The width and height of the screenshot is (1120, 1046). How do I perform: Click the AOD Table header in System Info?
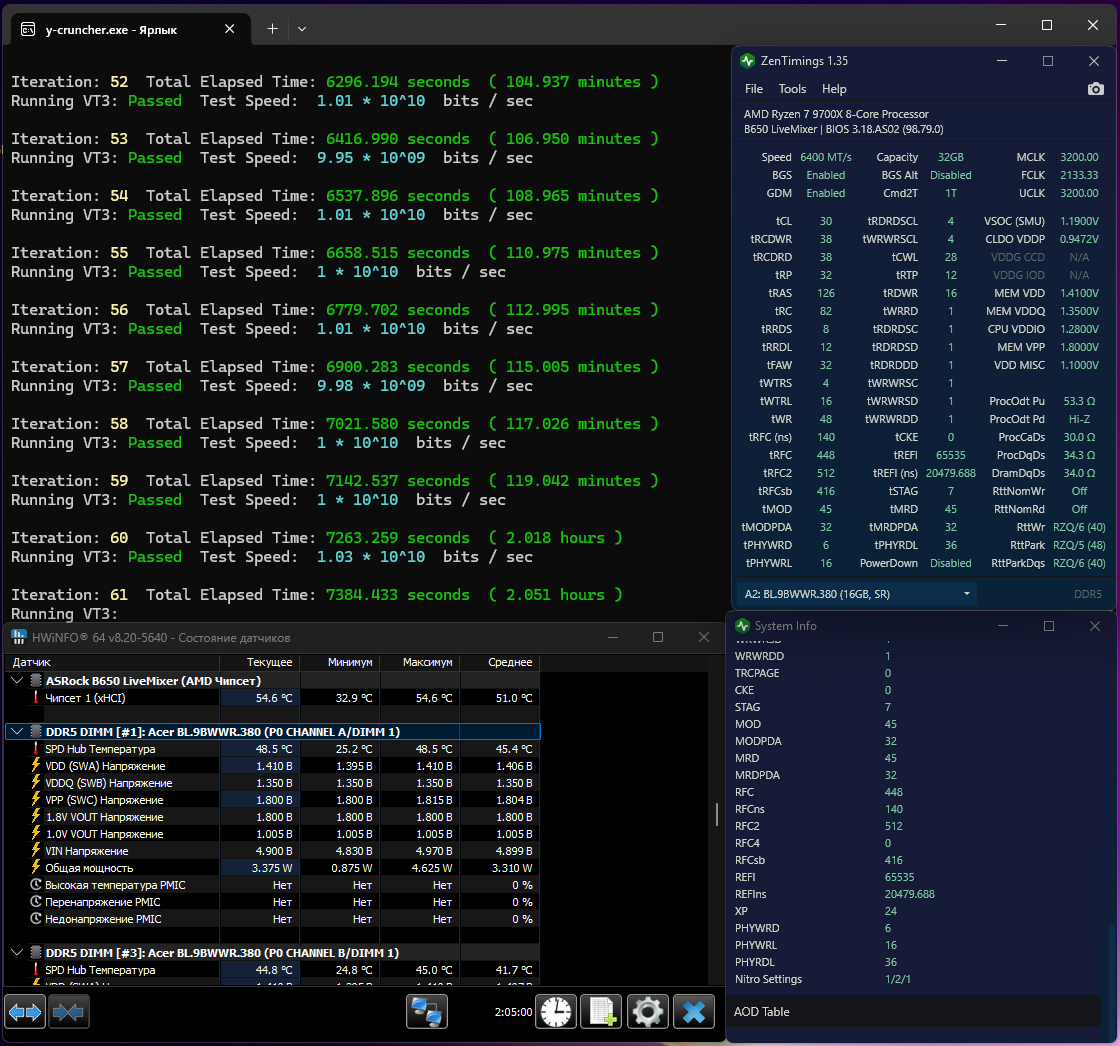(917, 1012)
